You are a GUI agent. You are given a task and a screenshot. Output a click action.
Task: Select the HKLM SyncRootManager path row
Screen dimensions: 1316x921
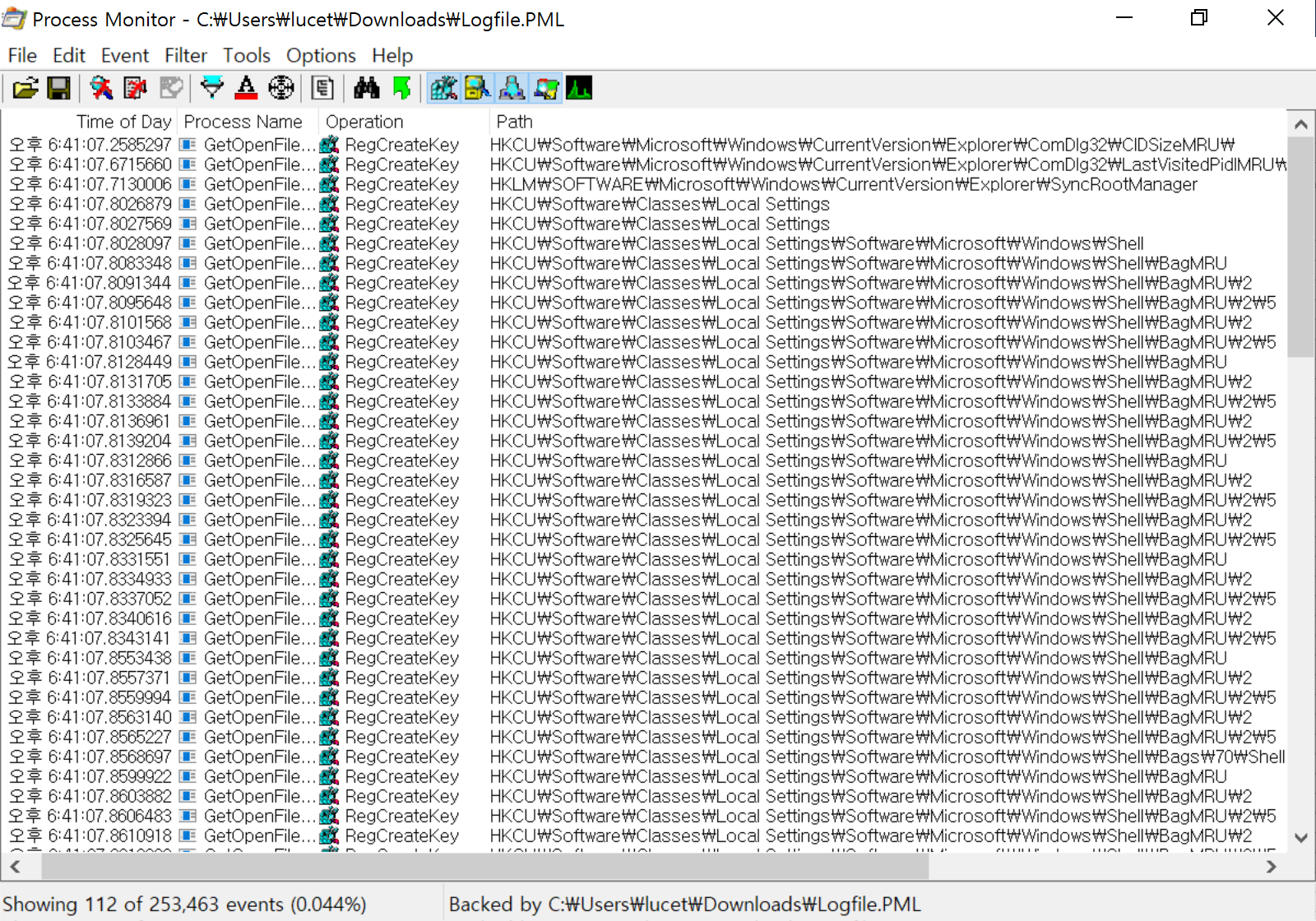pos(644,184)
